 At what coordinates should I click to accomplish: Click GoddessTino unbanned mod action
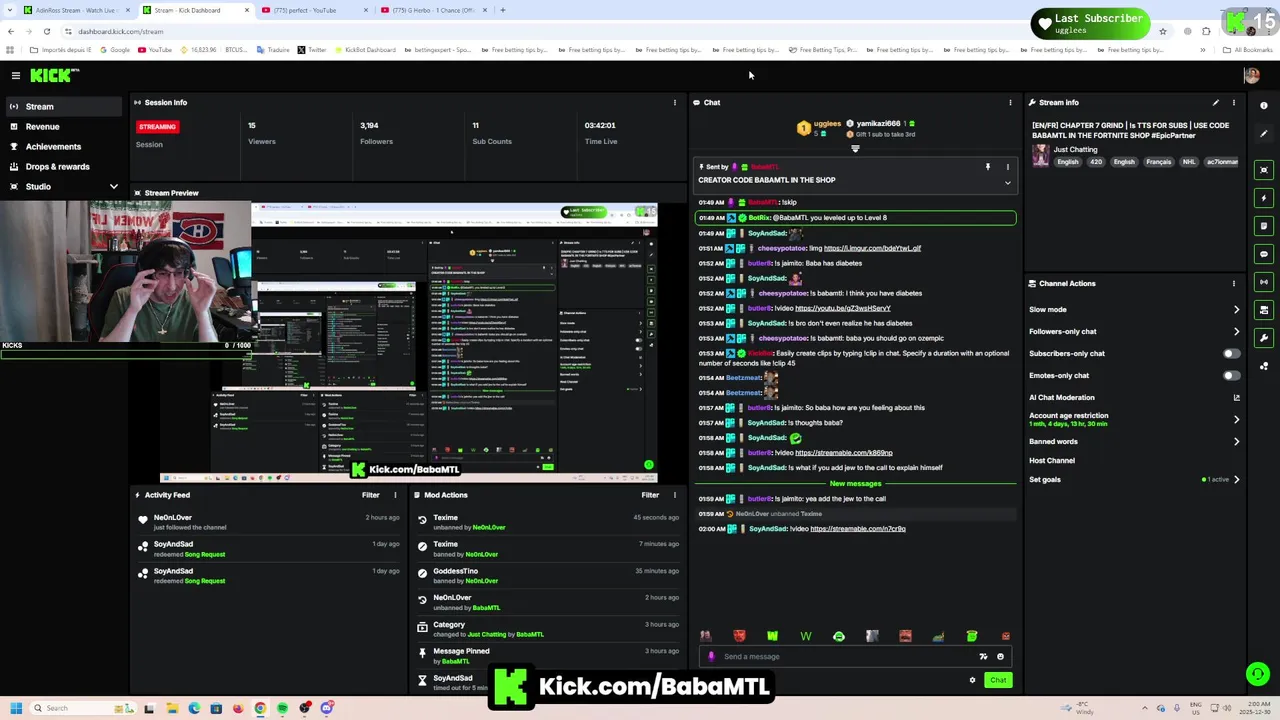pyautogui.click(x=548, y=575)
